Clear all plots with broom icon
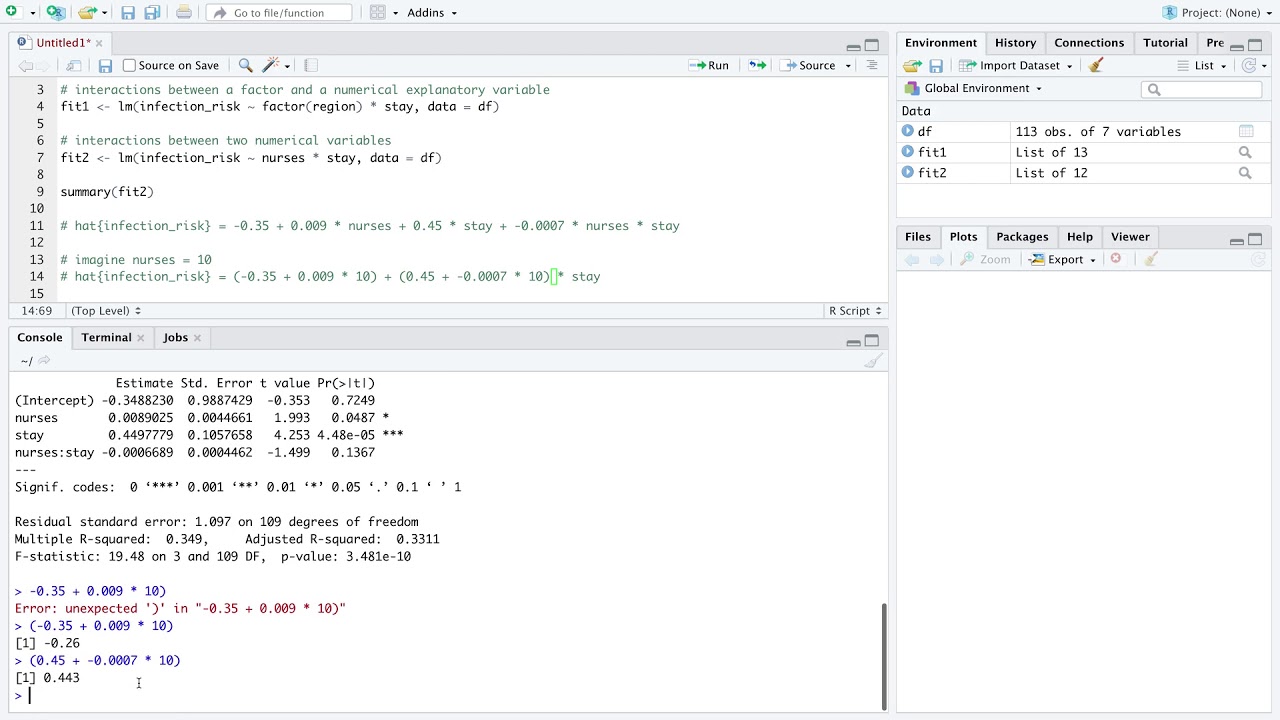Screen dimensions: 1280x720 pyautogui.click(x=1151, y=259)
